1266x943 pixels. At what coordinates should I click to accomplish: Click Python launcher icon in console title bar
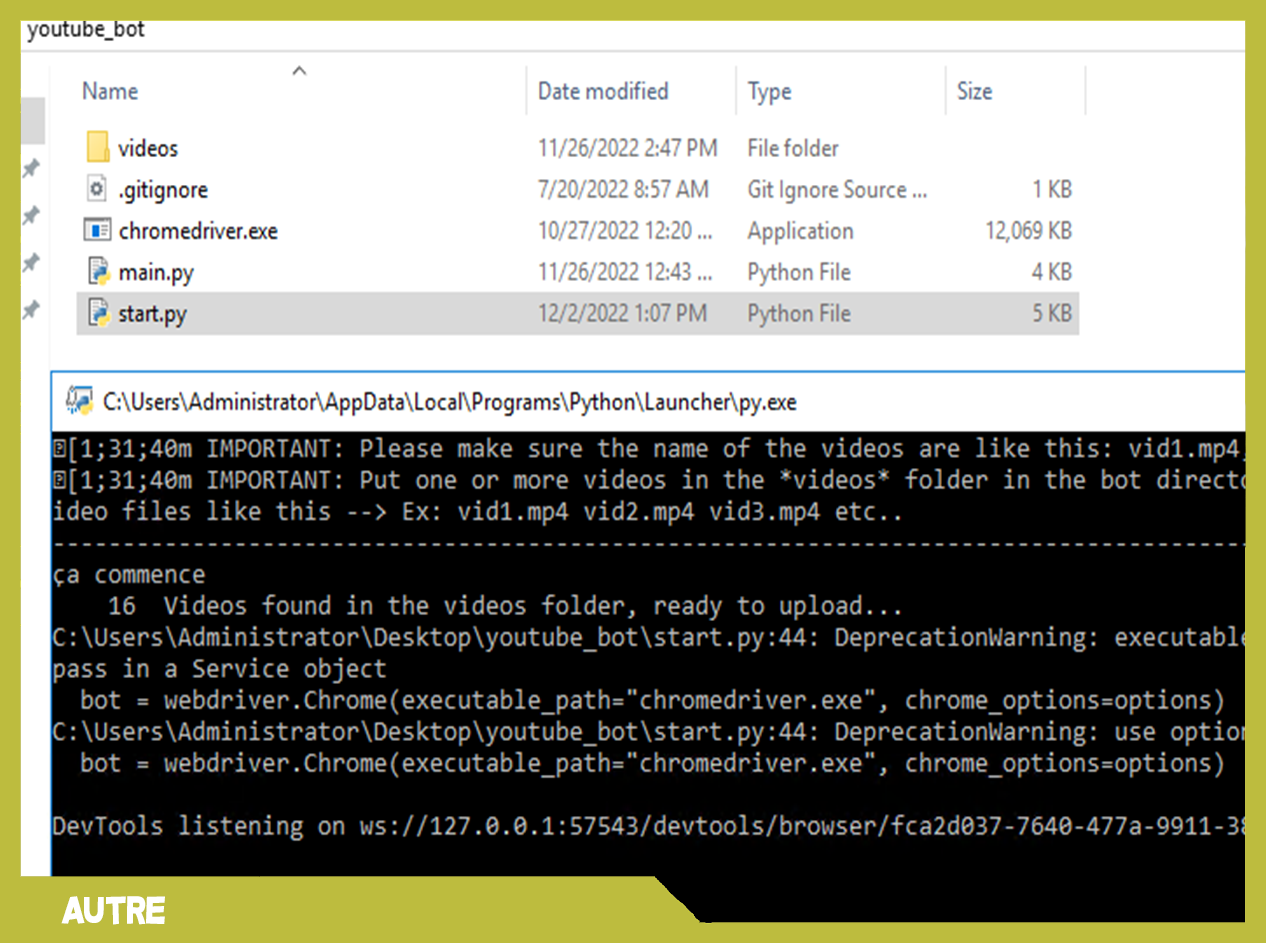(x=79, y=401)
